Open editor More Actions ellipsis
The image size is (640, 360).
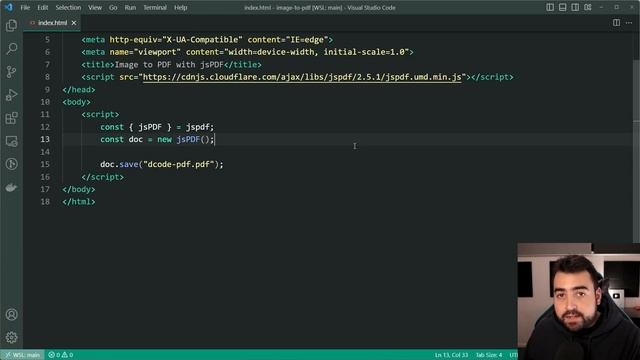(629, 23)
